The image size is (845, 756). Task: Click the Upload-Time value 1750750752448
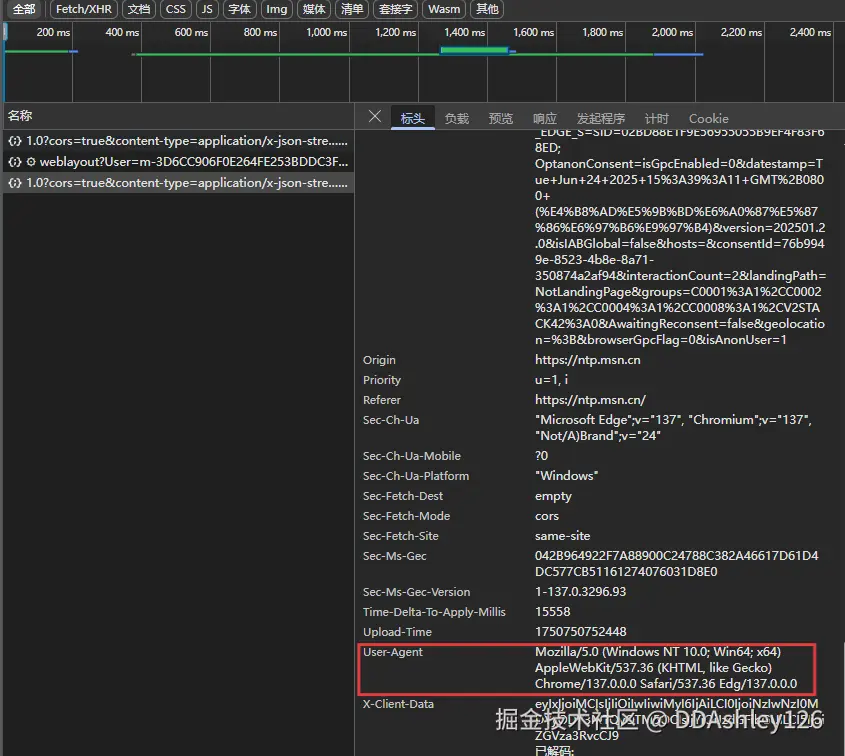point(580,632)
